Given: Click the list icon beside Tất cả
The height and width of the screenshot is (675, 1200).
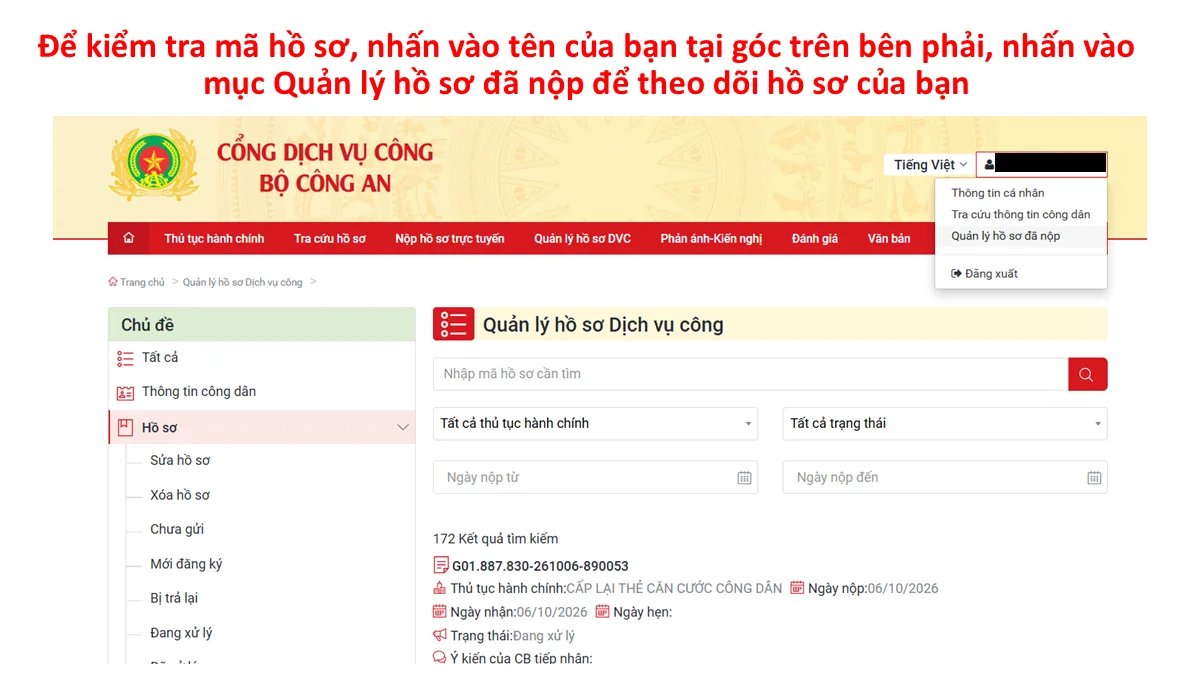Looking at the screenshot, I should [125, 358].
